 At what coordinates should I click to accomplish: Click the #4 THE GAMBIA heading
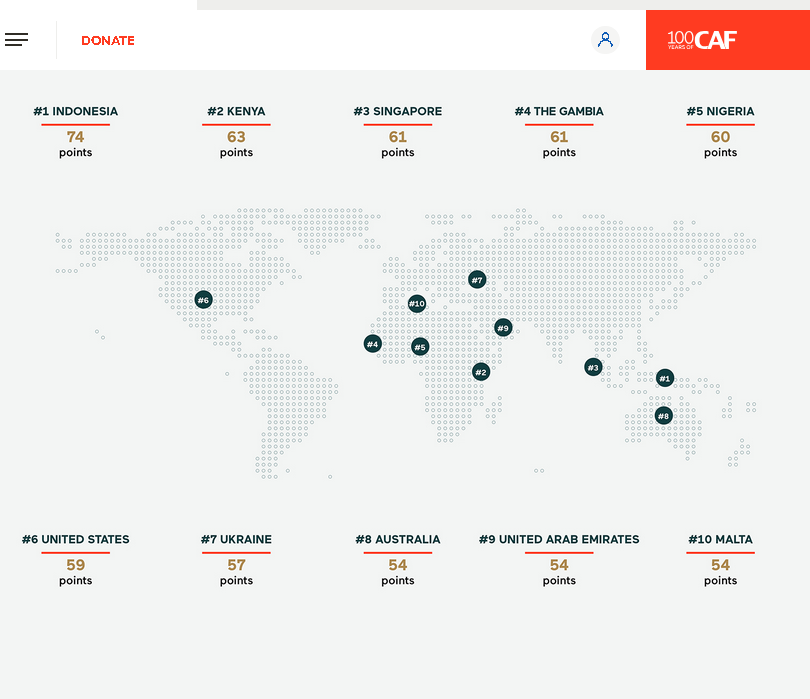(559, 111)
